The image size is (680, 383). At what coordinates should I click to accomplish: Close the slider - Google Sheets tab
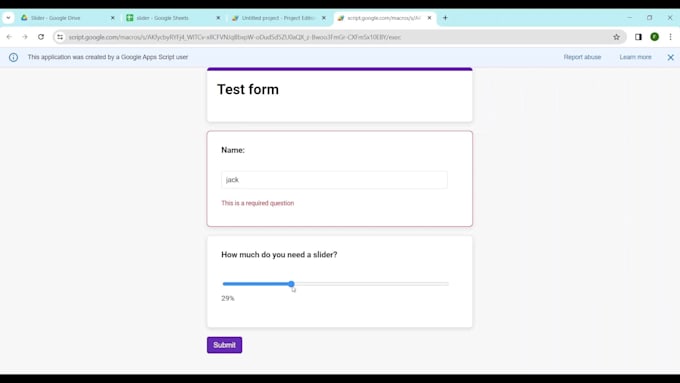click(x=218, y=18)
